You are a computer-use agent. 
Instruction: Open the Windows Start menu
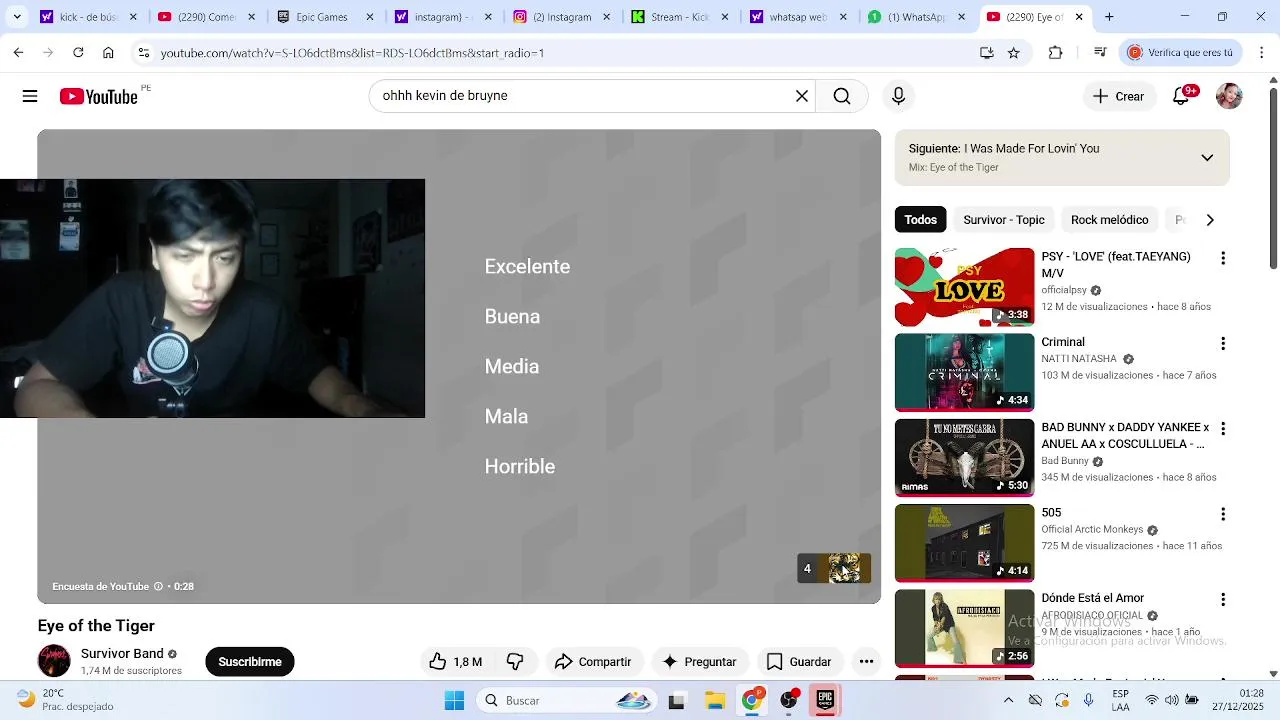pos(454,700)
